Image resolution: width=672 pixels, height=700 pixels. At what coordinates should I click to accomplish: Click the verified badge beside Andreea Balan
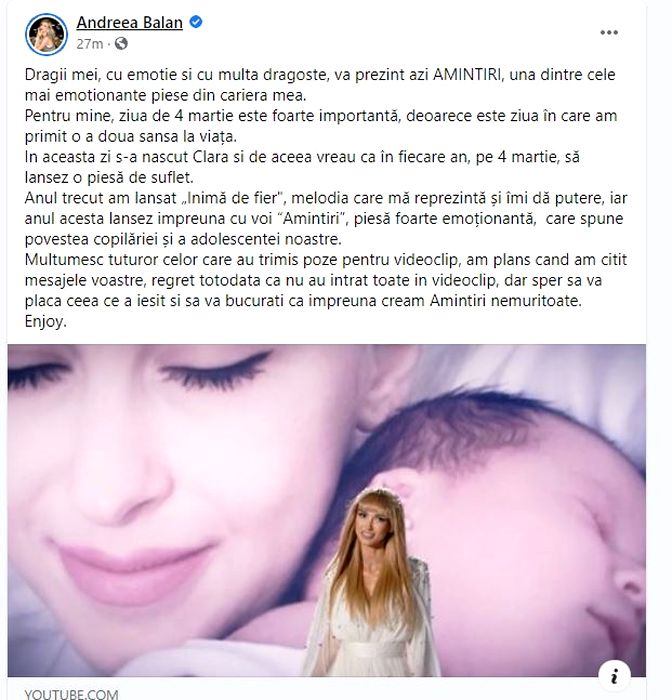196,22
